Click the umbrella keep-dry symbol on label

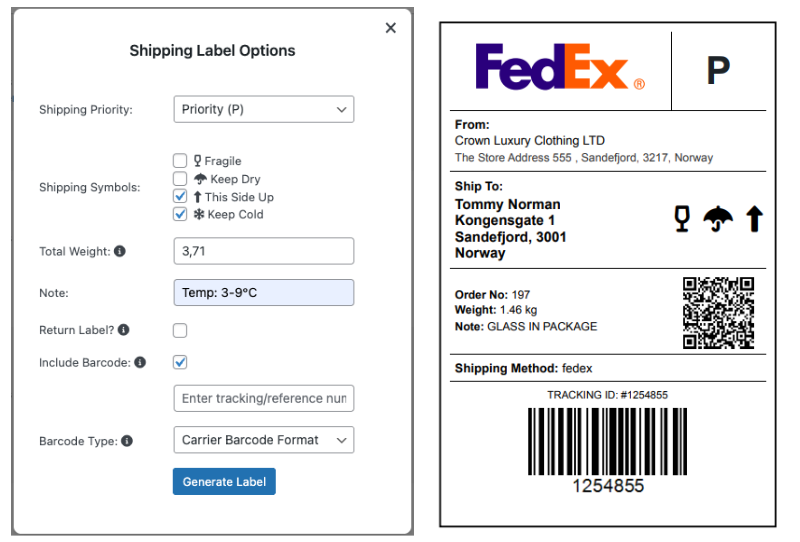tap(717, 219)
